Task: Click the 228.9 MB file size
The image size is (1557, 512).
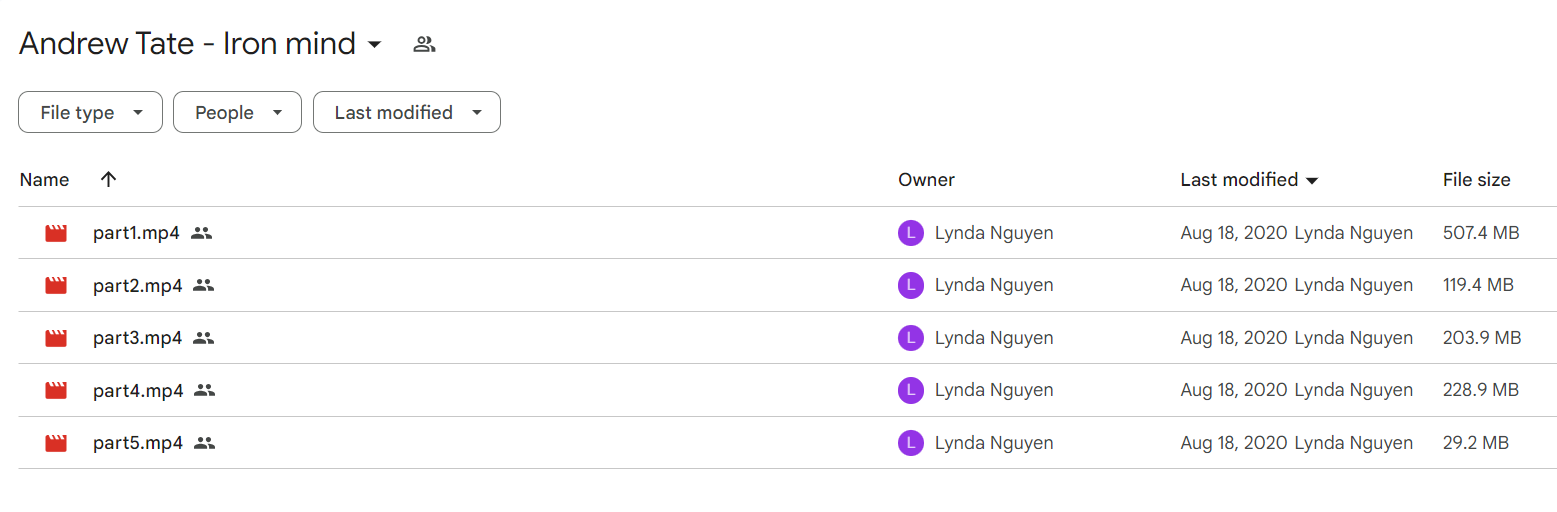Action: pyautogui.click(x=1481, y=390)
